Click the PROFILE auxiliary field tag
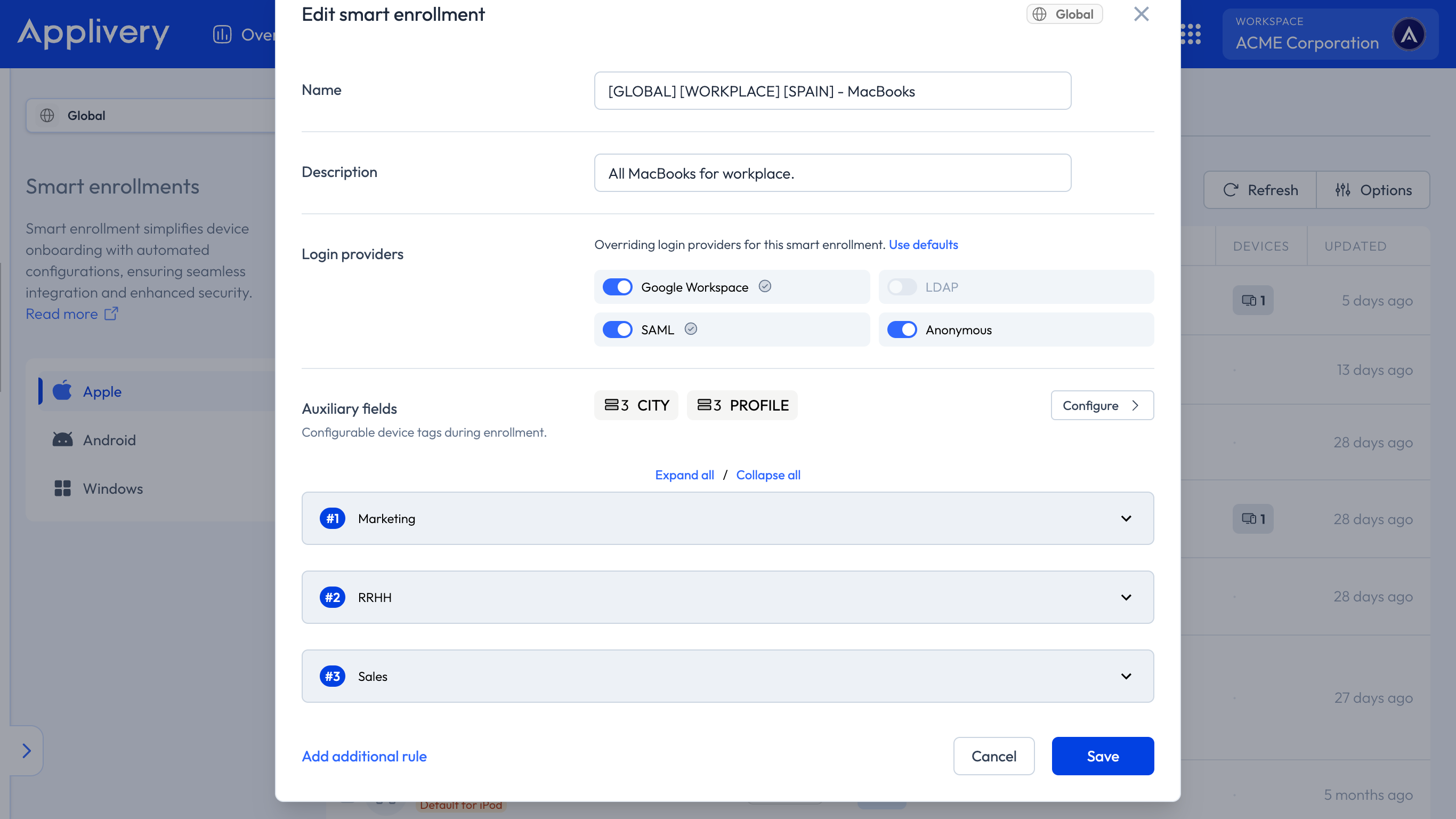The height and width of the screenshot is (819, 1456). (742, 405)
